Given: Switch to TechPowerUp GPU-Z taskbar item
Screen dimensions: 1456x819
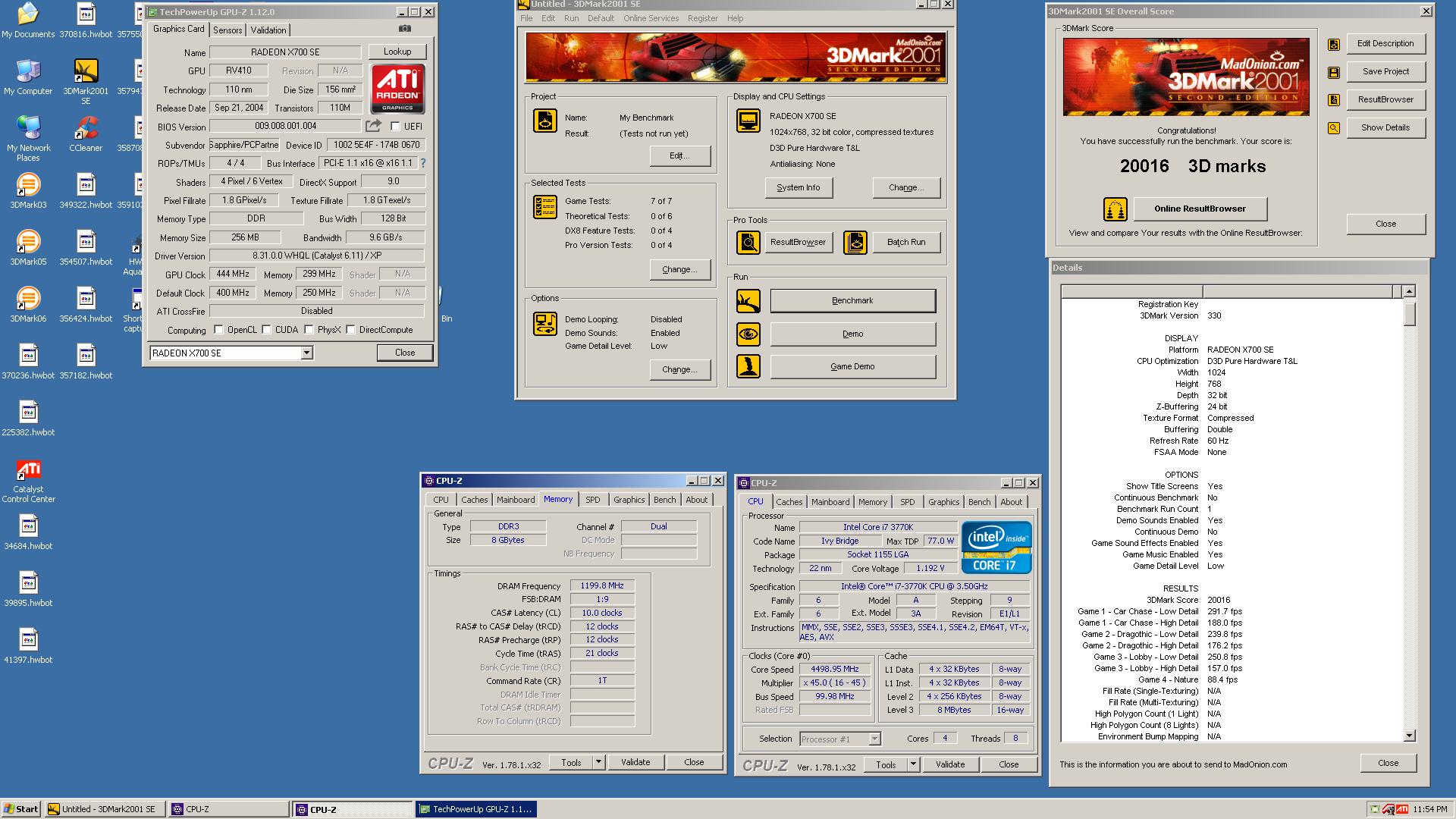Looking at the screenshot, I should coord(475,809).
